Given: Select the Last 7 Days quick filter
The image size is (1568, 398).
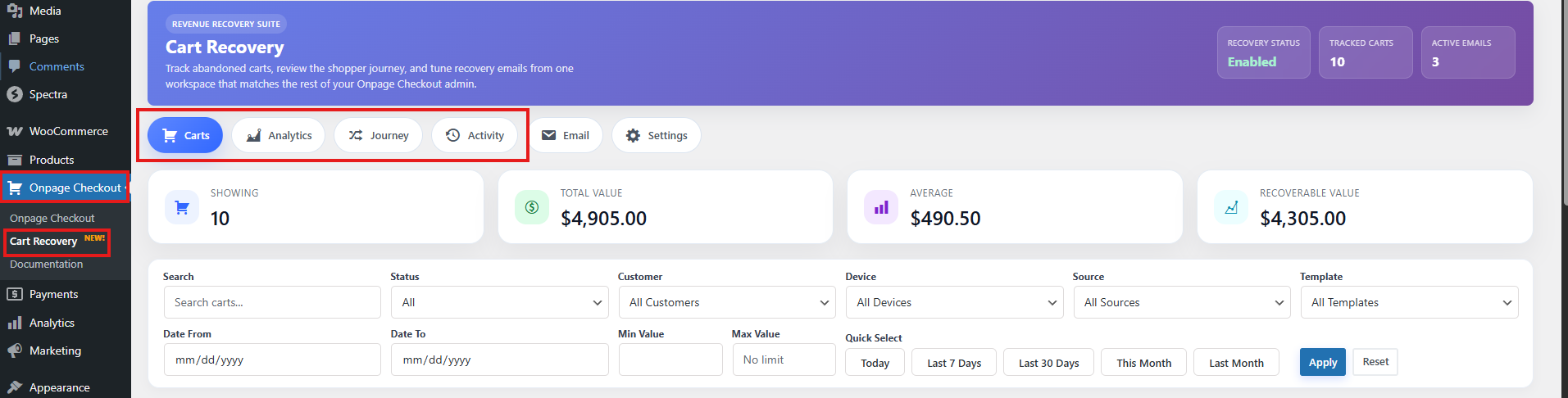Looking at the screenshot, I should (x=954, y=363).
